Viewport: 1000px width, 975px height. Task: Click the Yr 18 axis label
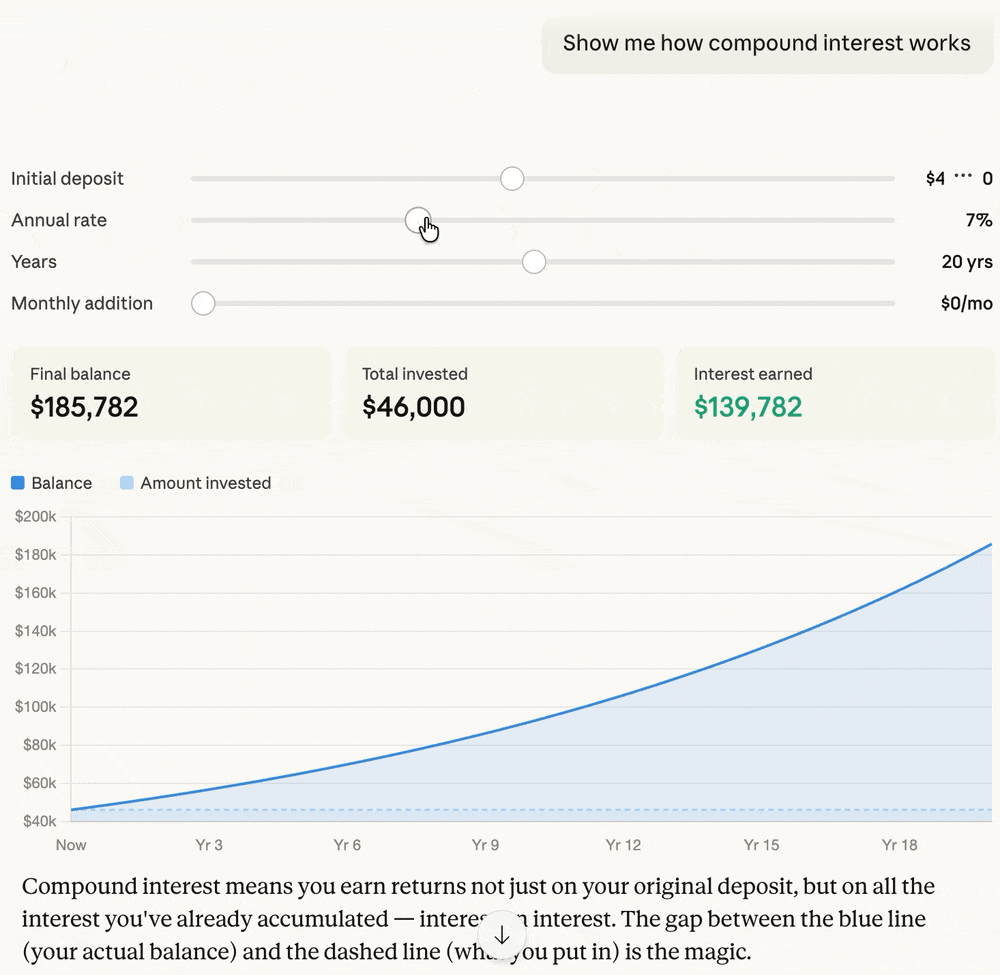899,845
